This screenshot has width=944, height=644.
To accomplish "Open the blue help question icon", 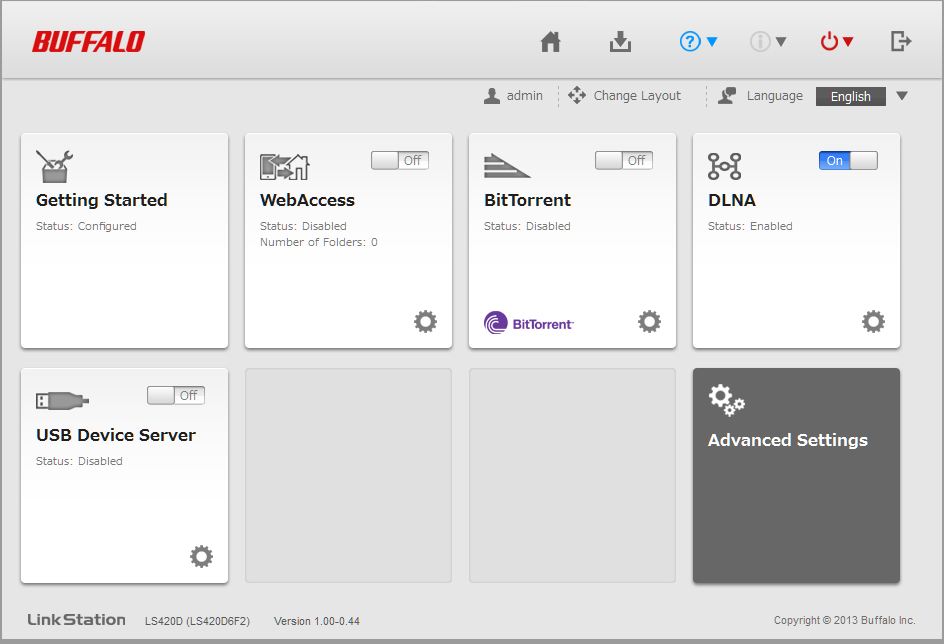I will [x=690, y=42].
